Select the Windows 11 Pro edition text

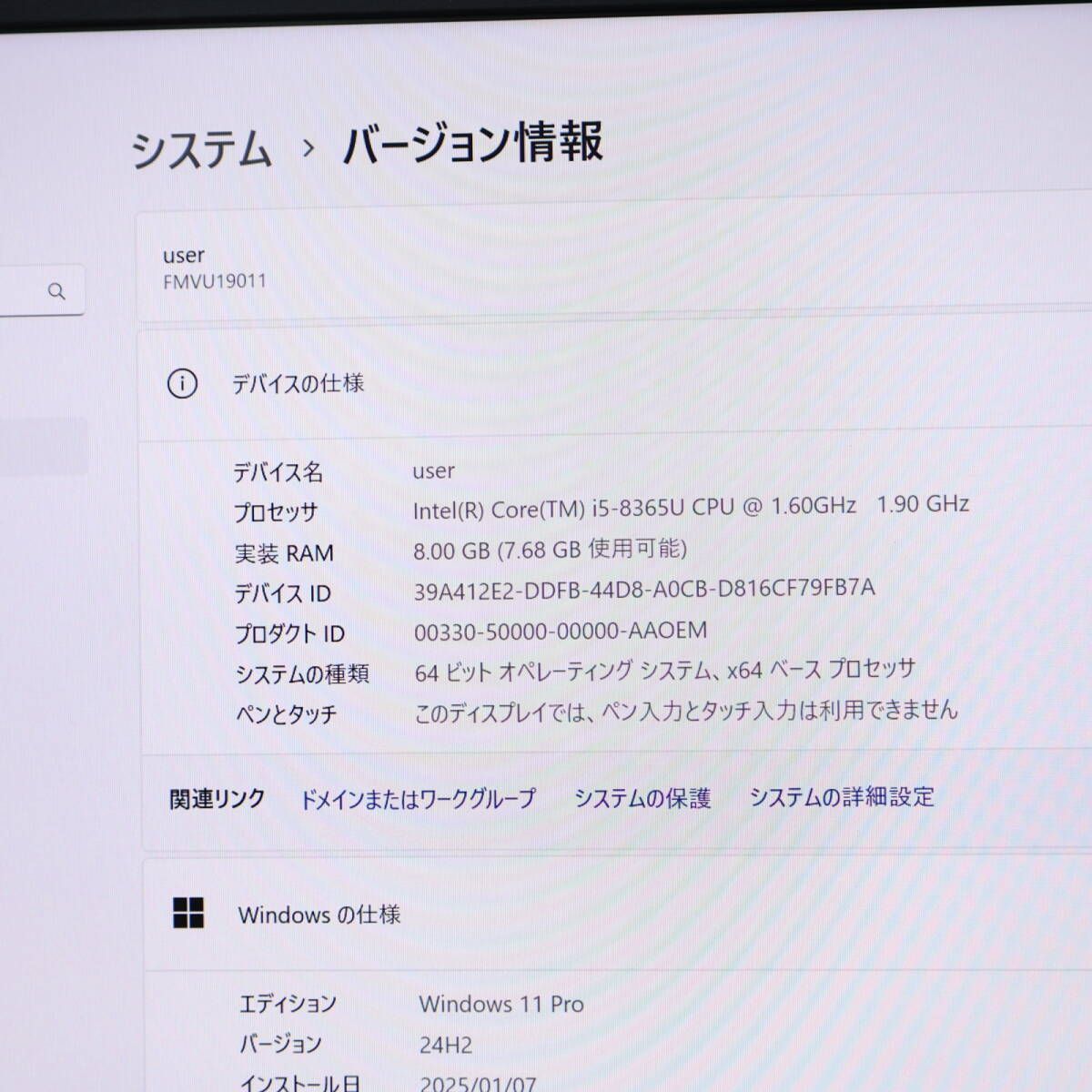click(x=501, y=1005)
